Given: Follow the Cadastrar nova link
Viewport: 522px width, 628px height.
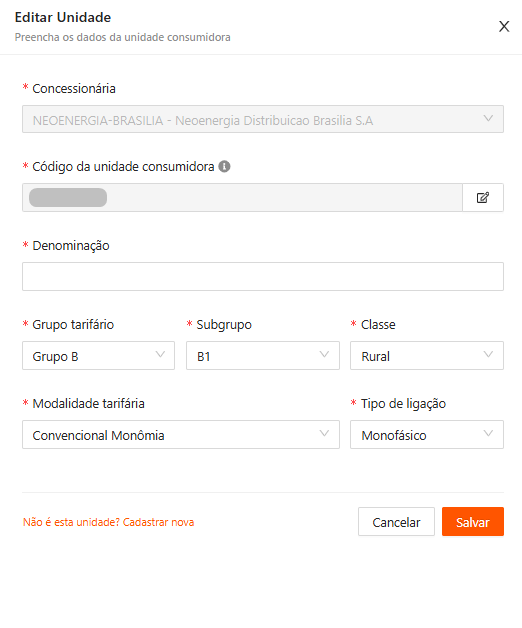Looking at the screenshot, I should point(158,522).
